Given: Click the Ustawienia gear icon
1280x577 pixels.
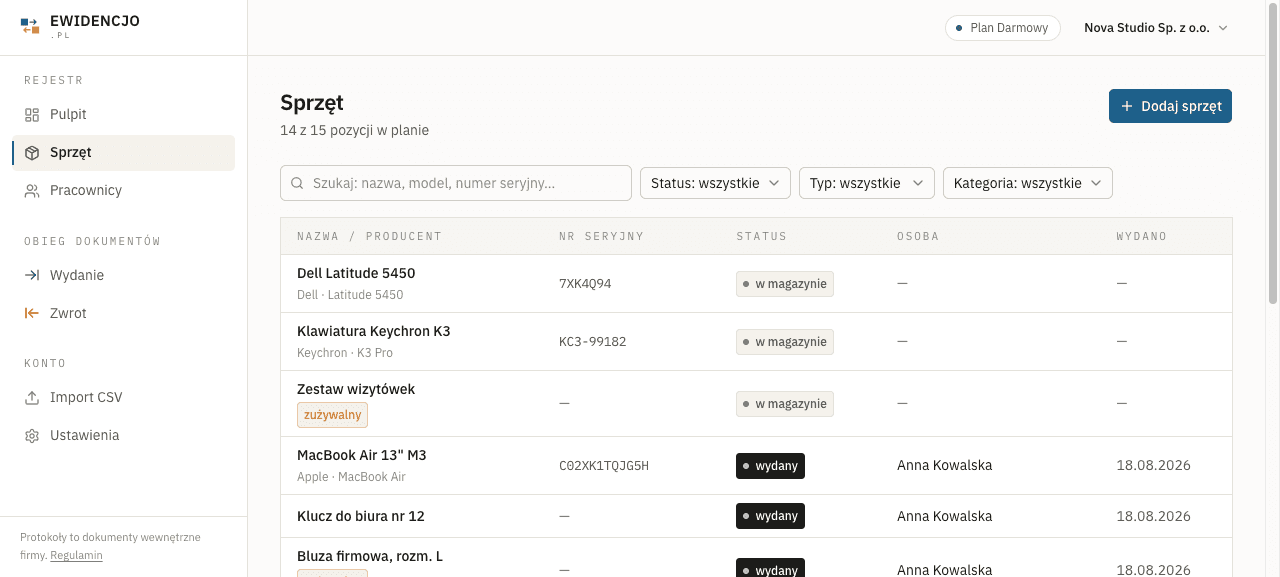Looking at the screenshot, I should (32, 436).
